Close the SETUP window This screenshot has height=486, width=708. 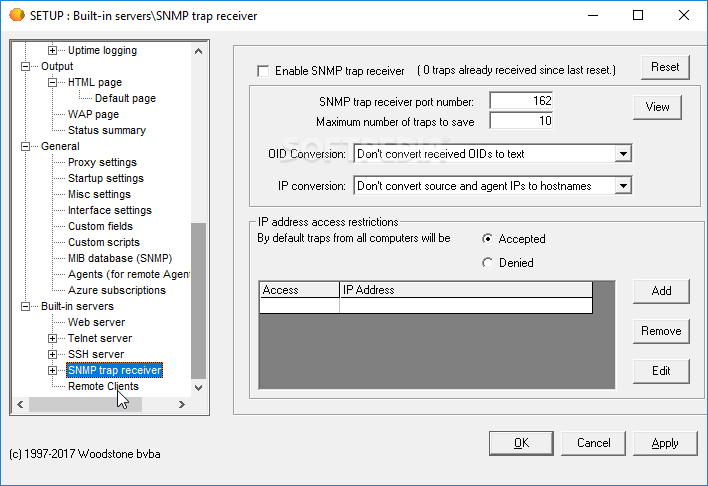pos(684,15)
